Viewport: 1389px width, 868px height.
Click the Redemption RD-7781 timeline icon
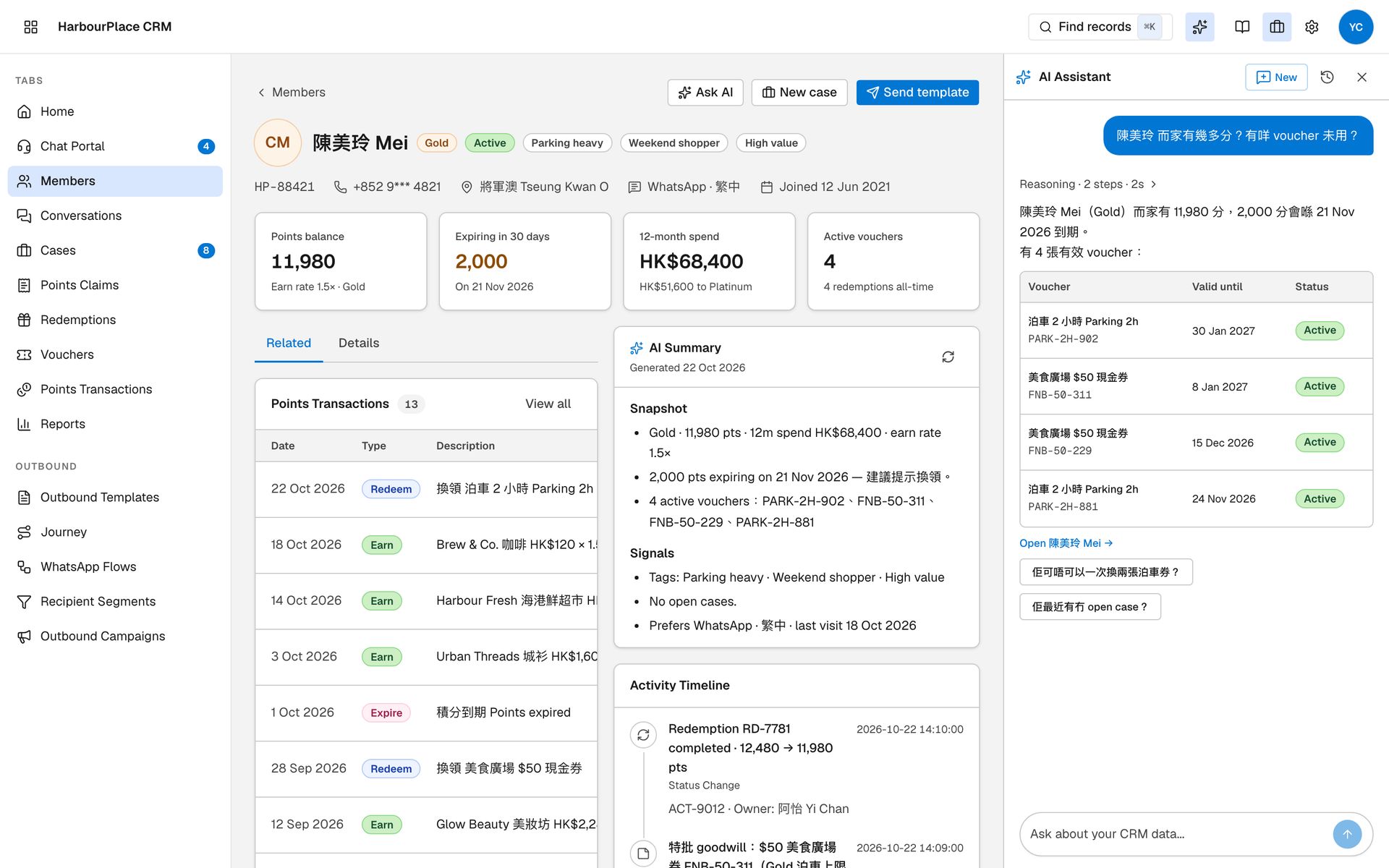point(643,735)
